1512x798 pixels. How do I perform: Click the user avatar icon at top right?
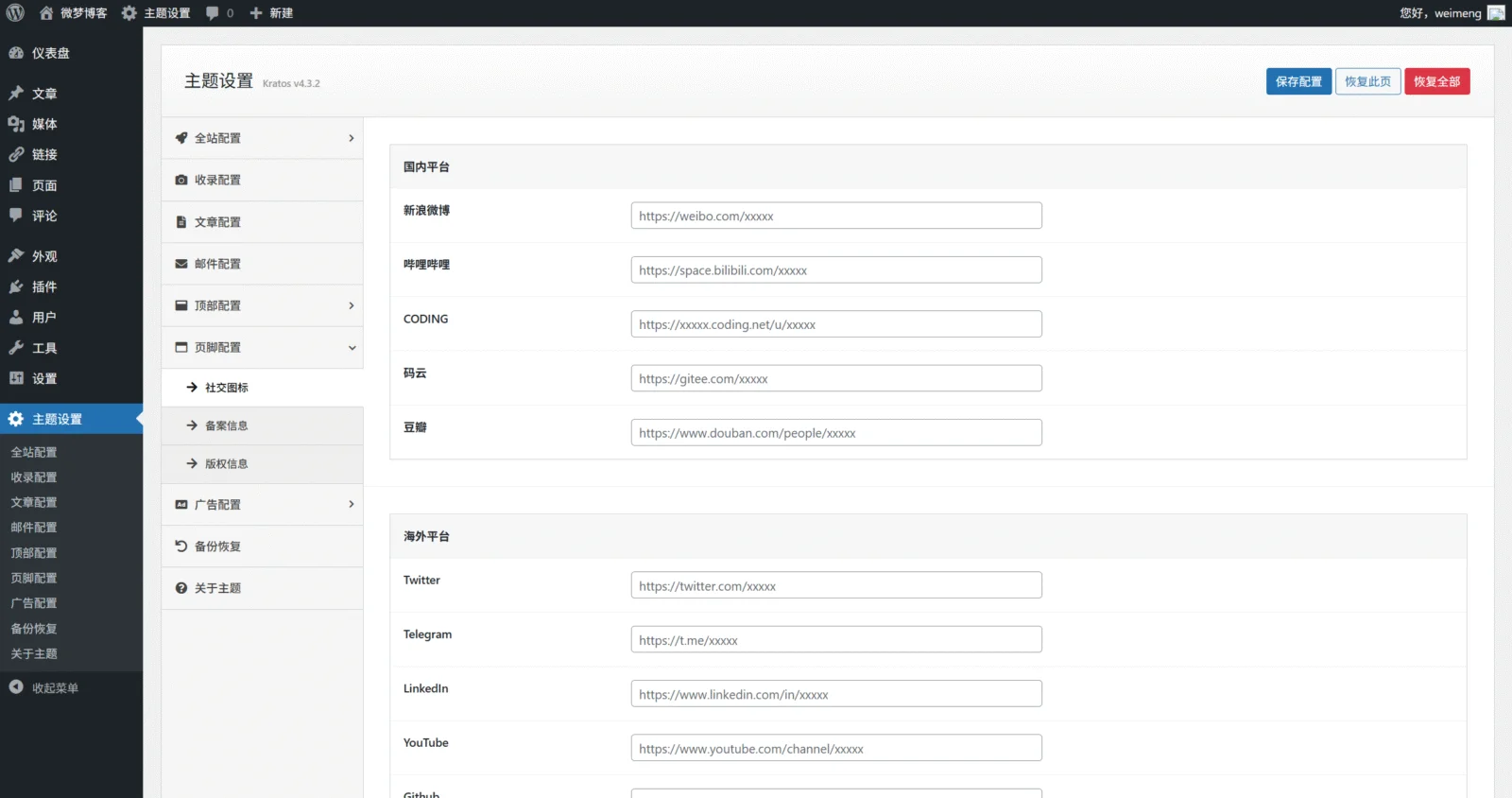point(1496,13)
